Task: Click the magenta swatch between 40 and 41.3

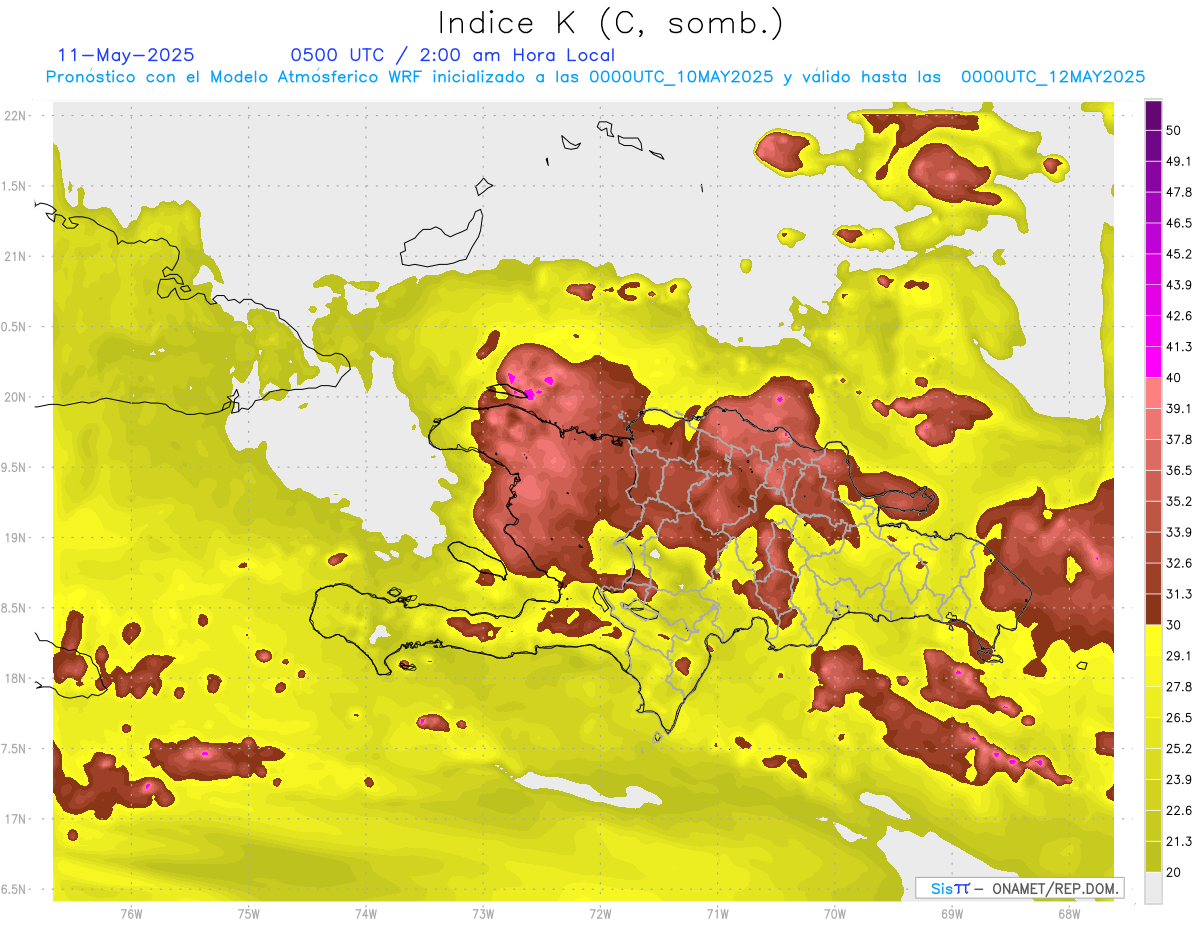Action: pos(1153,362)
